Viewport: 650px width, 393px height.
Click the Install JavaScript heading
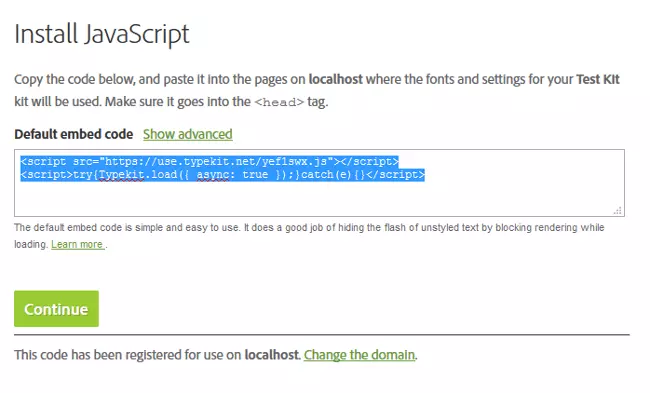102,34
